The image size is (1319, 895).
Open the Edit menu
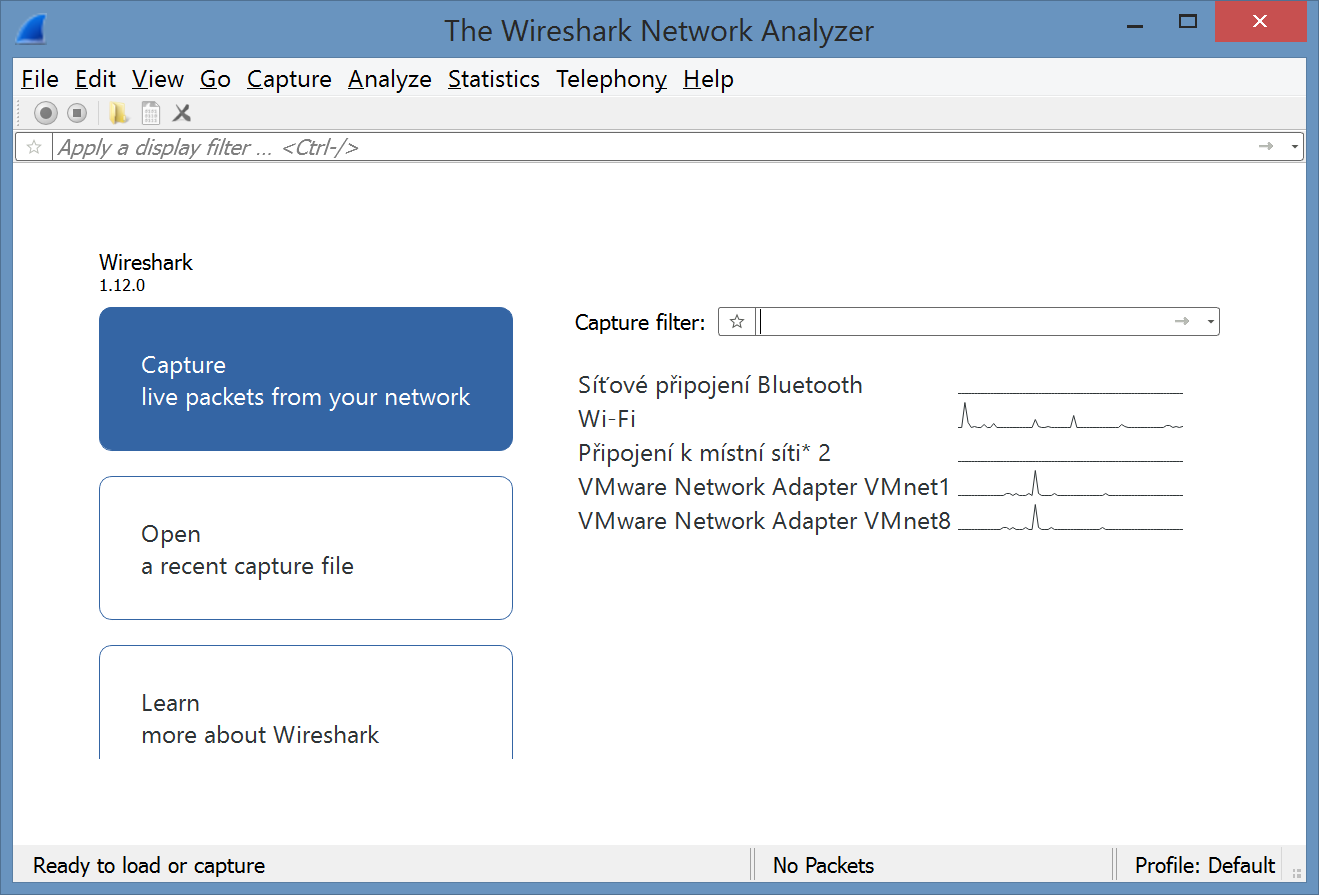pos(96,79)
